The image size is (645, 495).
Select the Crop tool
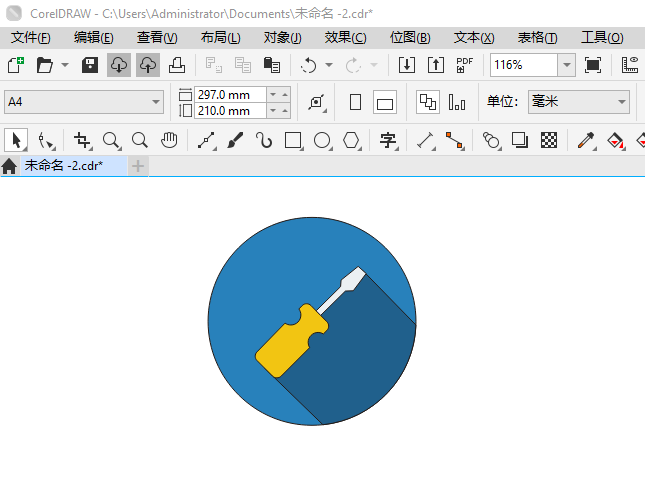[82, 141]
